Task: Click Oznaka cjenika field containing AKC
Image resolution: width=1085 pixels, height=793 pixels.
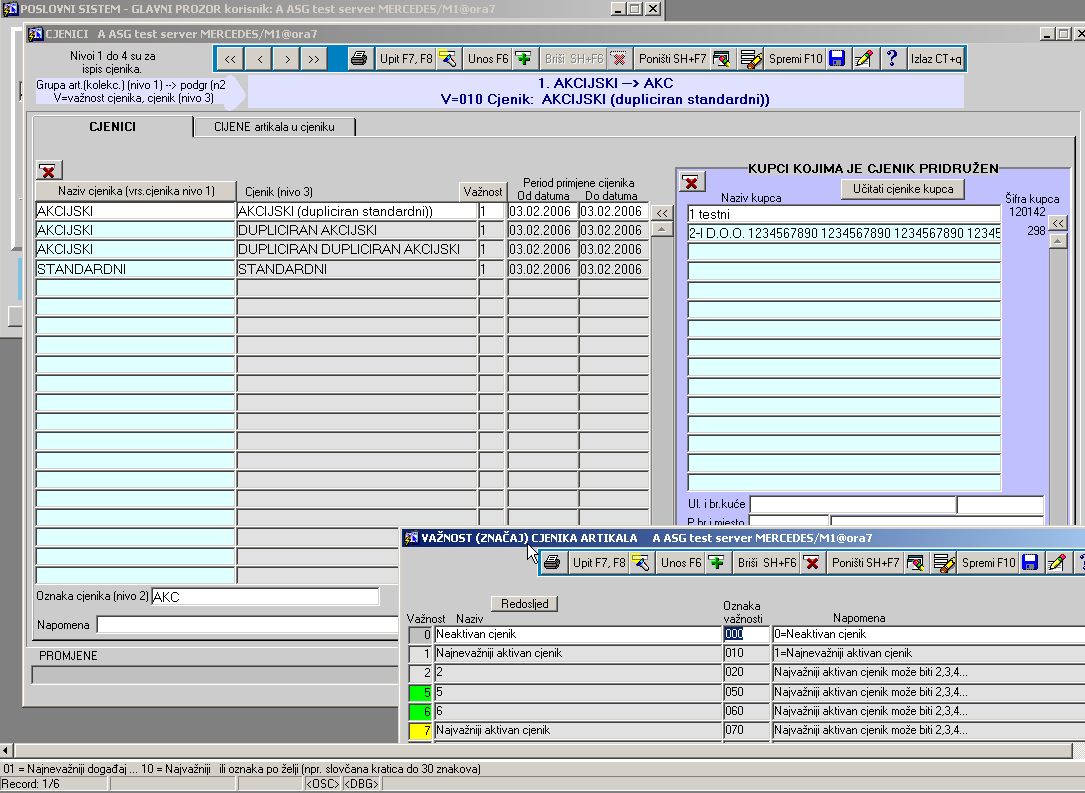Action: click(265, 596)
